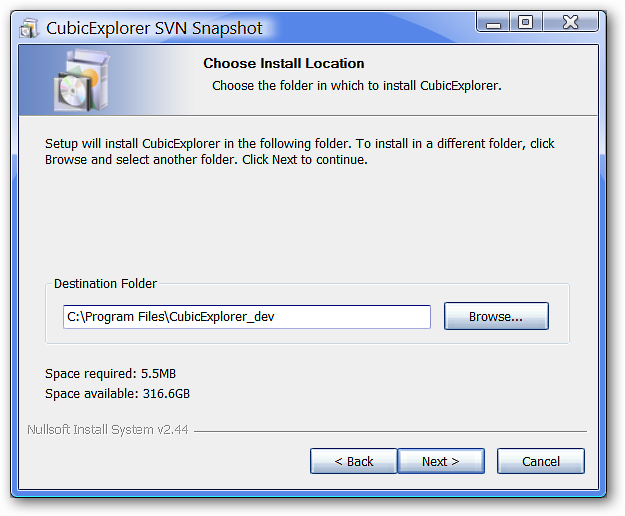625x516 pixels.
Task: Go to the previous step with Back
Action: tap(354, 461)
